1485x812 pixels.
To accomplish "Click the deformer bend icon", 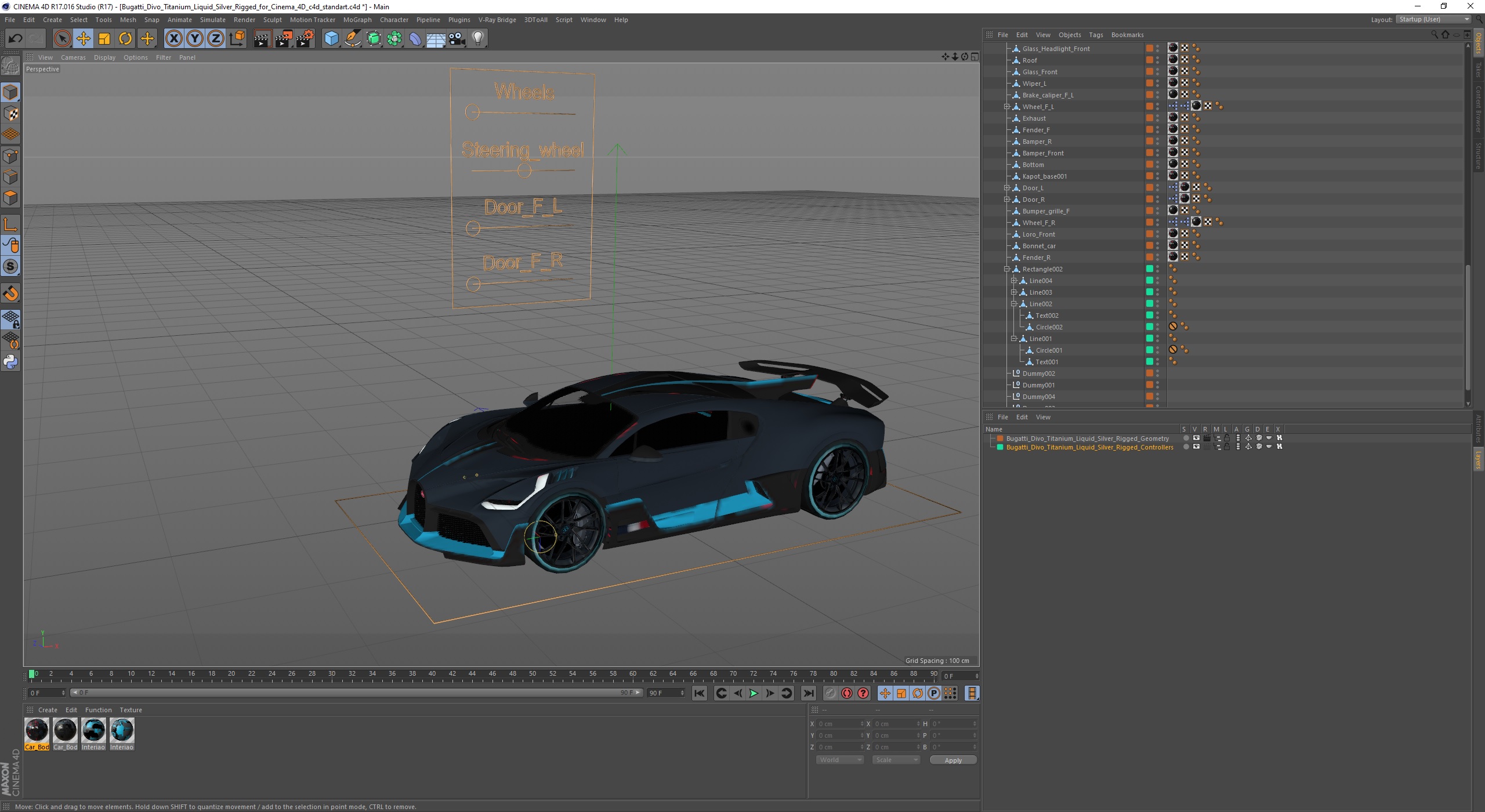I will (415, 39).
